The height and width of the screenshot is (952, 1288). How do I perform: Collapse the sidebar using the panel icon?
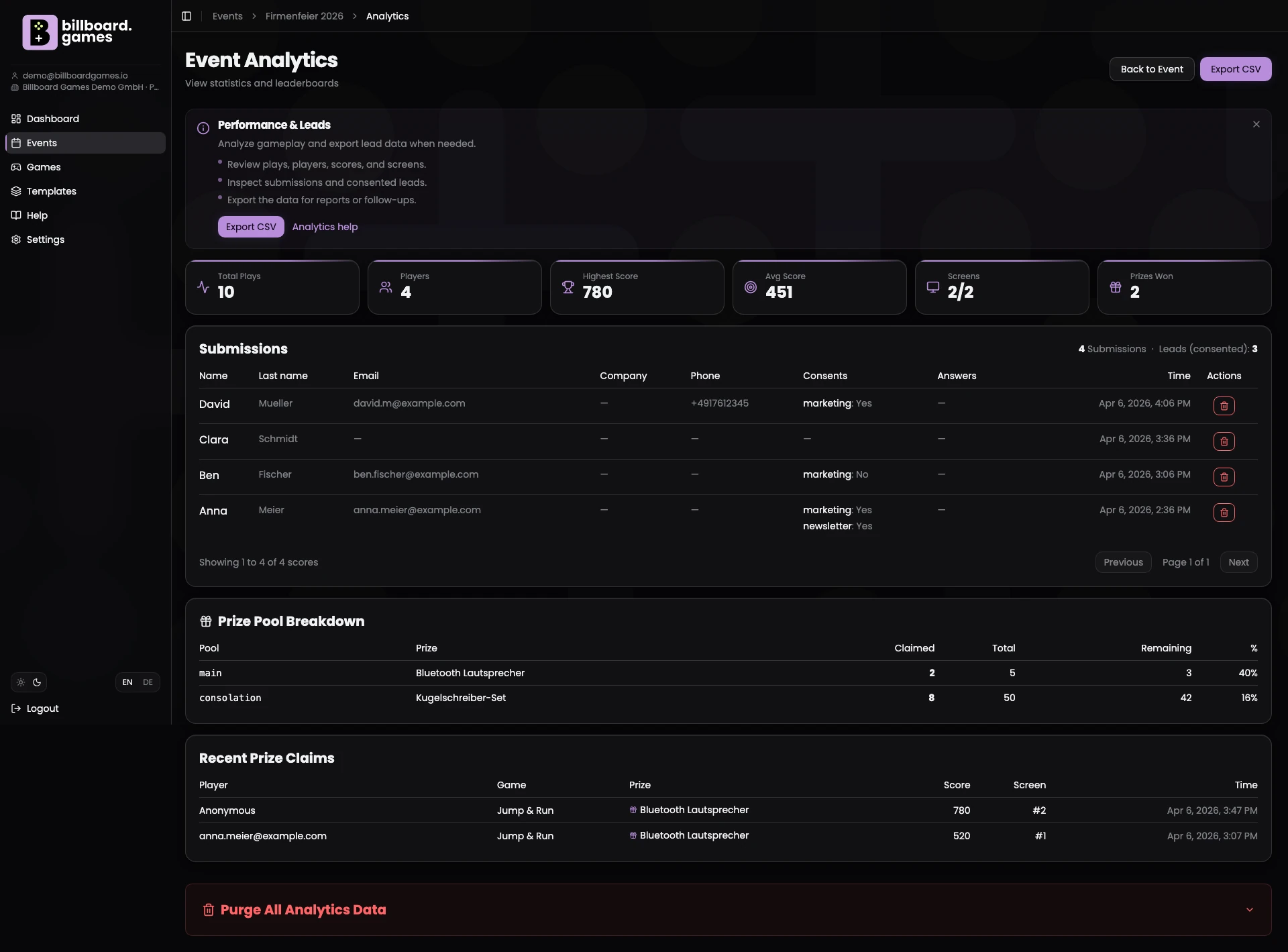click(186, 15)
